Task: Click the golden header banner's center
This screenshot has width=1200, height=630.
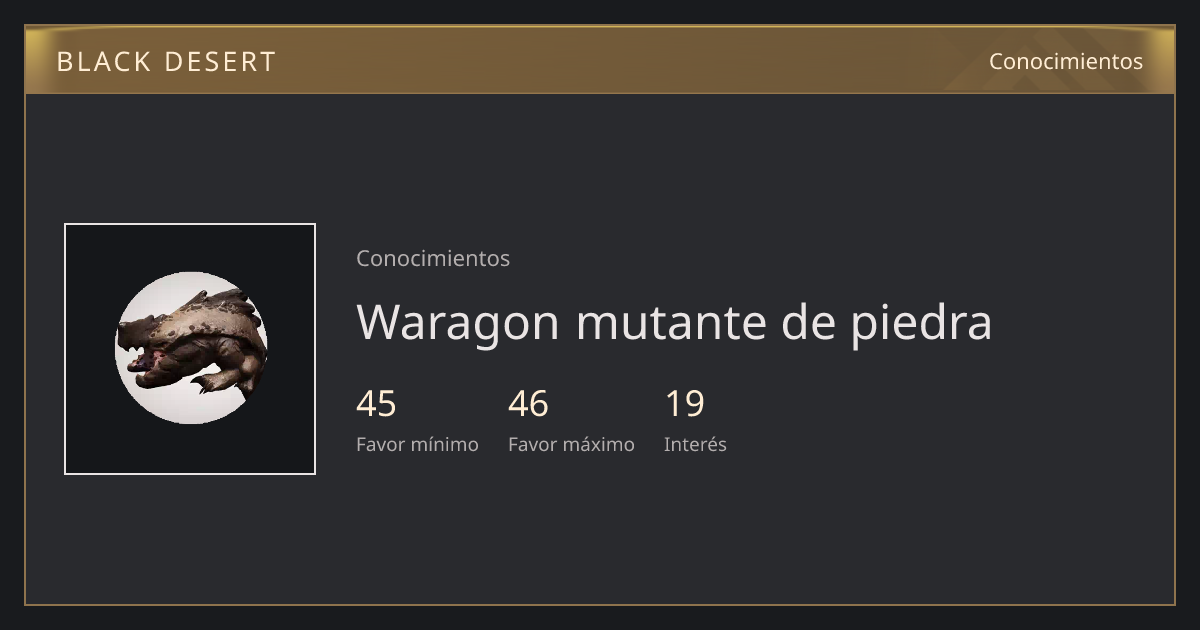Action: (600, 60)
